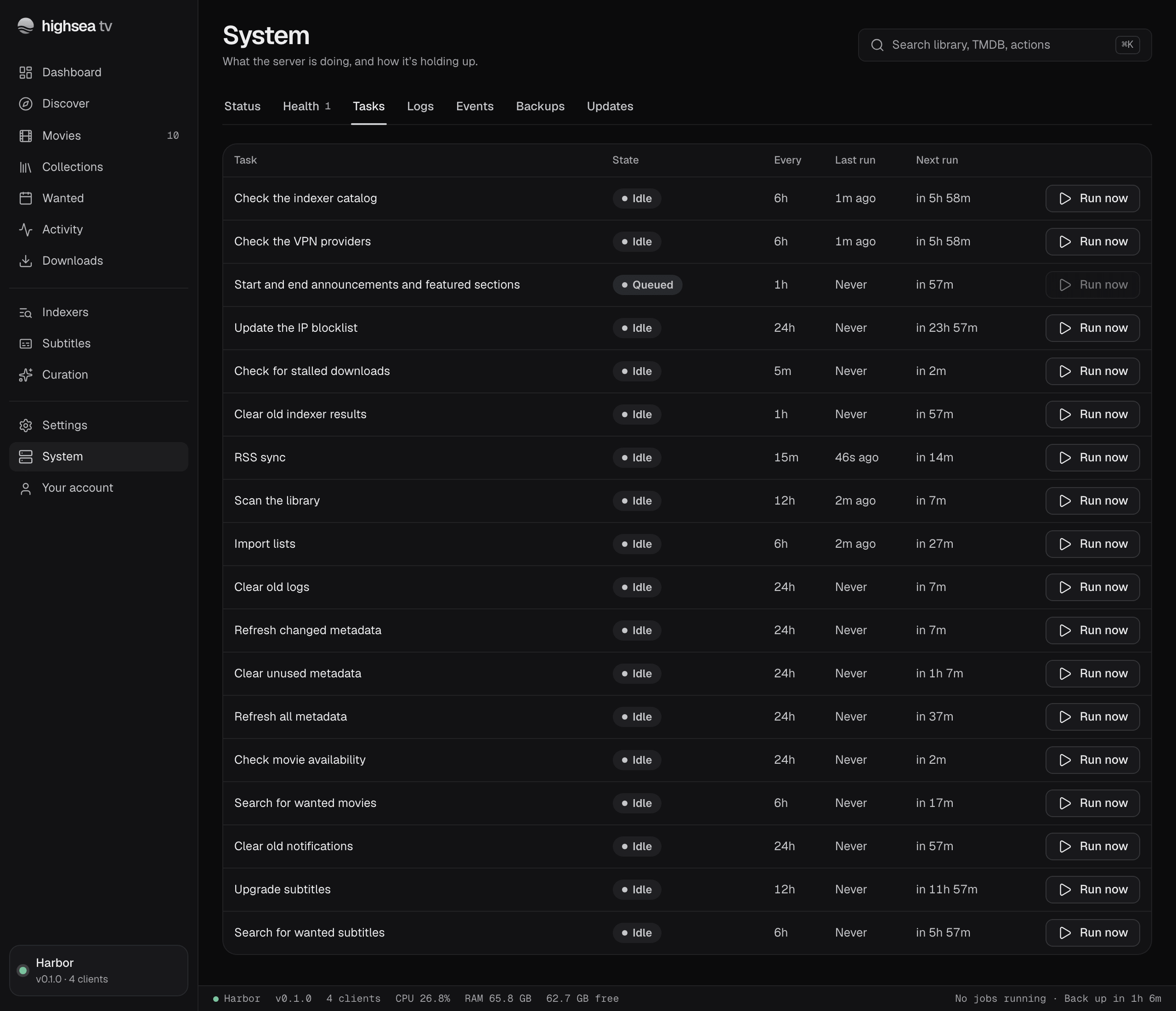Click the CPU 26.8% status entry
The height and width of the screenshot is (1011, 1176).
tap(422, 999)
